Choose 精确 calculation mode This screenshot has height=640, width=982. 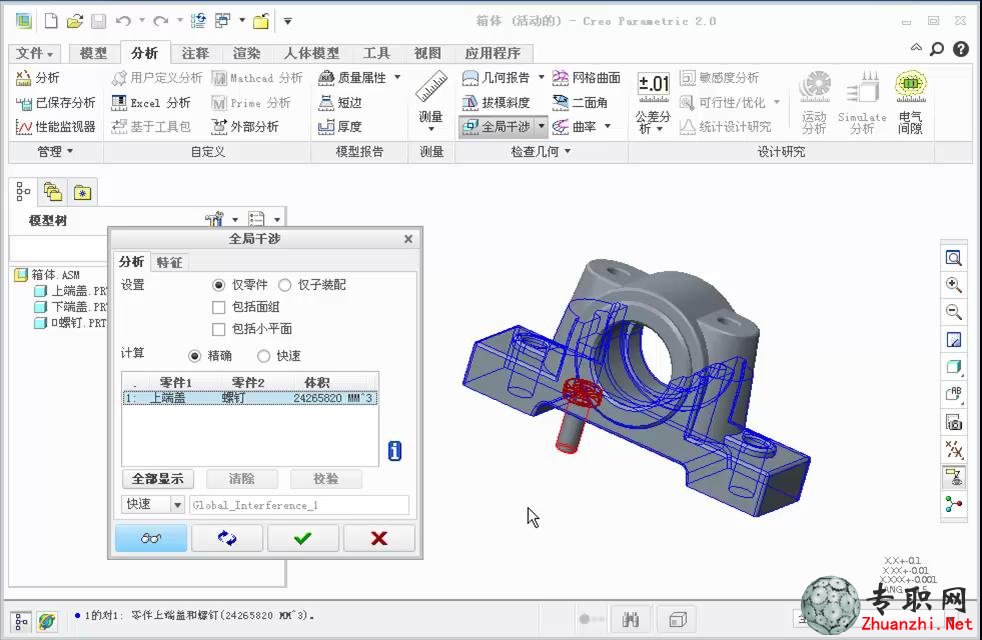[x=195, y=356]
